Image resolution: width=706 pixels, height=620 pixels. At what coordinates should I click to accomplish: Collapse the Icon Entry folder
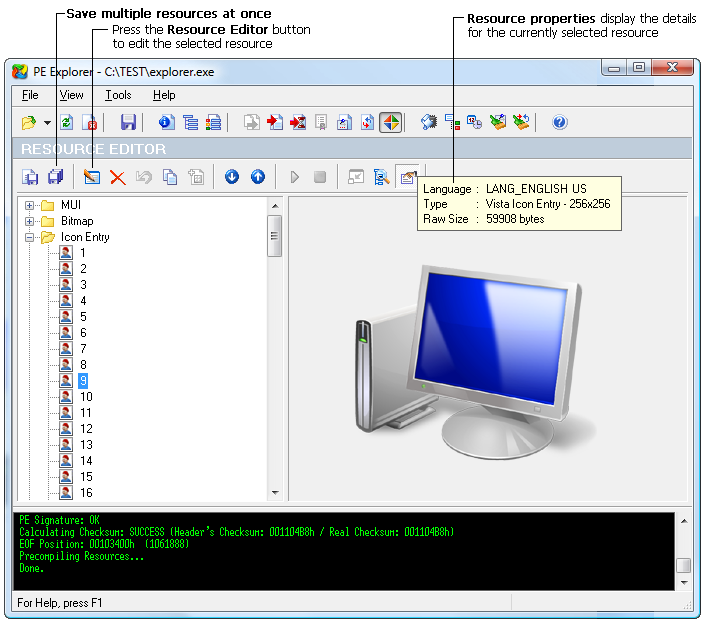point(30,237)
